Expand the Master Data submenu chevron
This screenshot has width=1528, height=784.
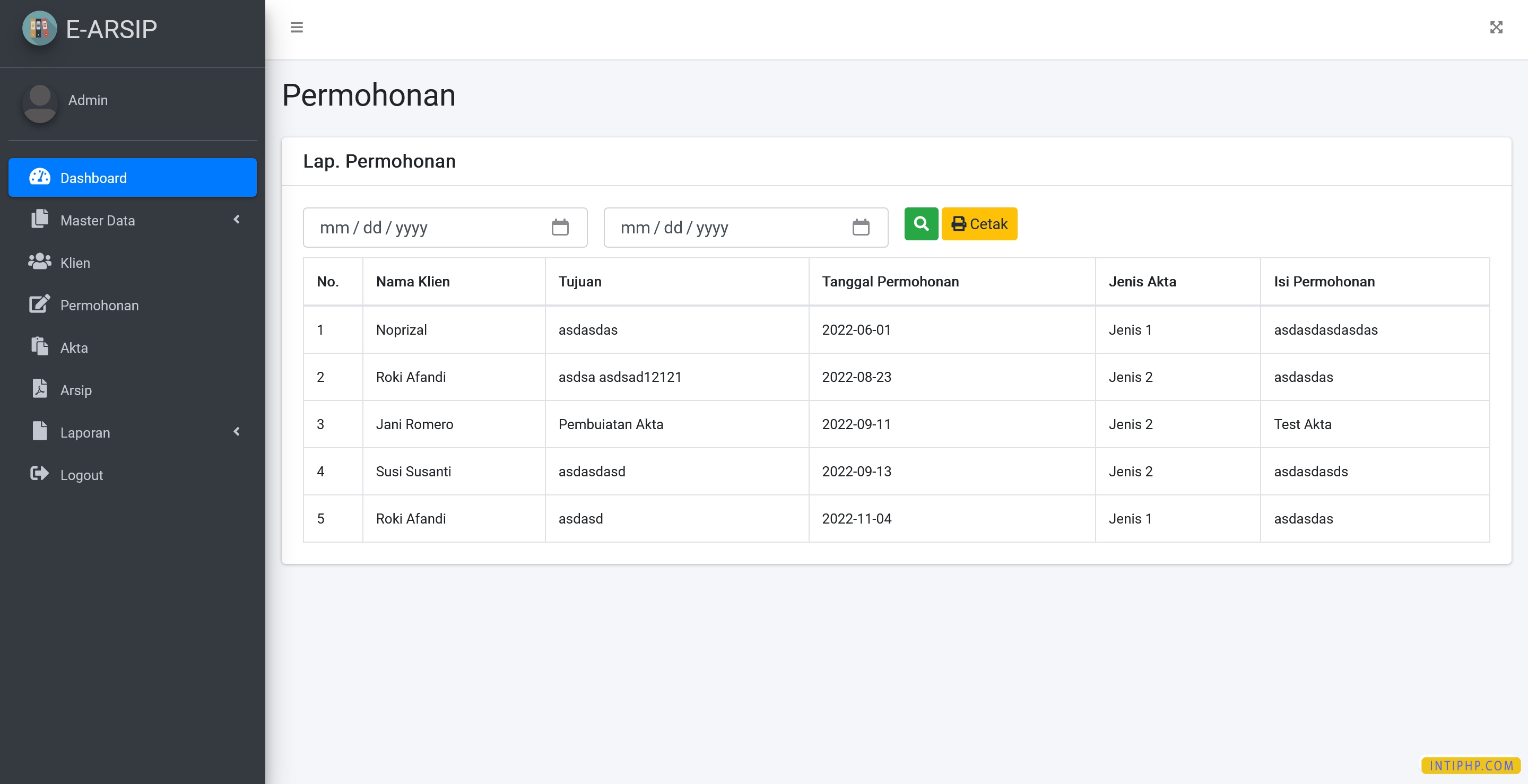tap(237, 220)
